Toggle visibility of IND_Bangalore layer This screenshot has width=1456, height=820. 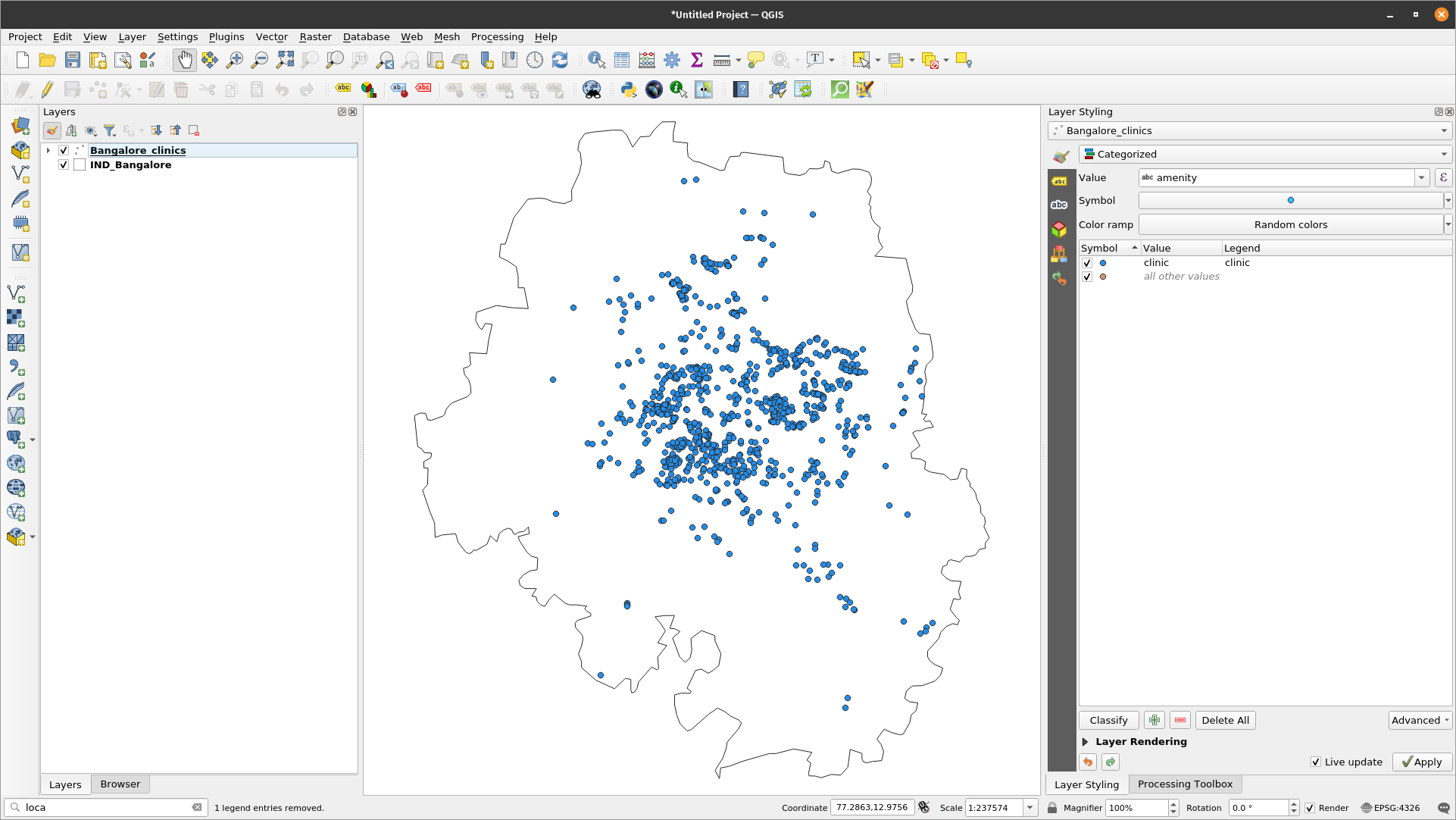point(64,164)
